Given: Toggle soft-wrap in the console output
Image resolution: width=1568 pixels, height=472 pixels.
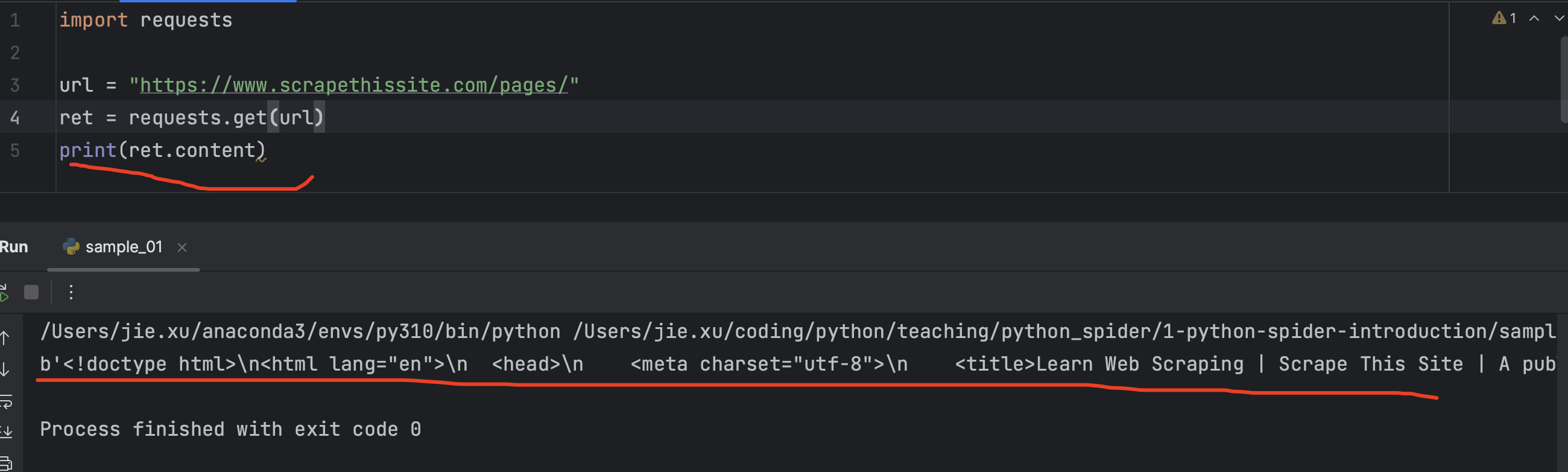Looking at the screenshot, I should coord(6,401).
